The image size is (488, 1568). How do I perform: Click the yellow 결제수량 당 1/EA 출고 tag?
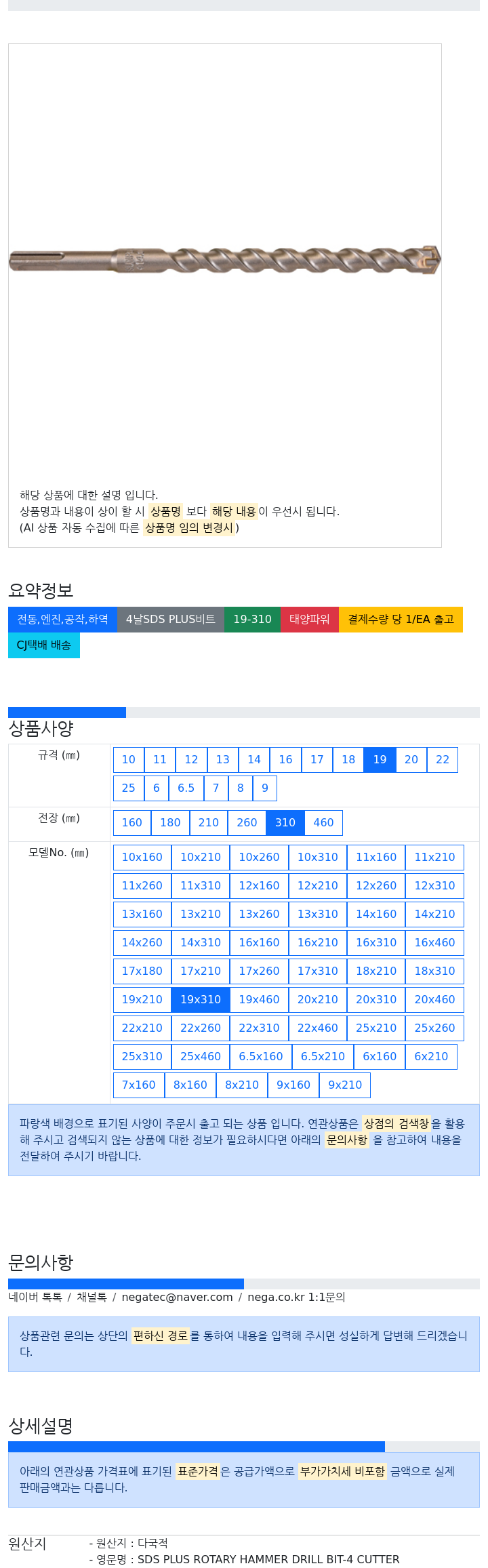[401, 619]
